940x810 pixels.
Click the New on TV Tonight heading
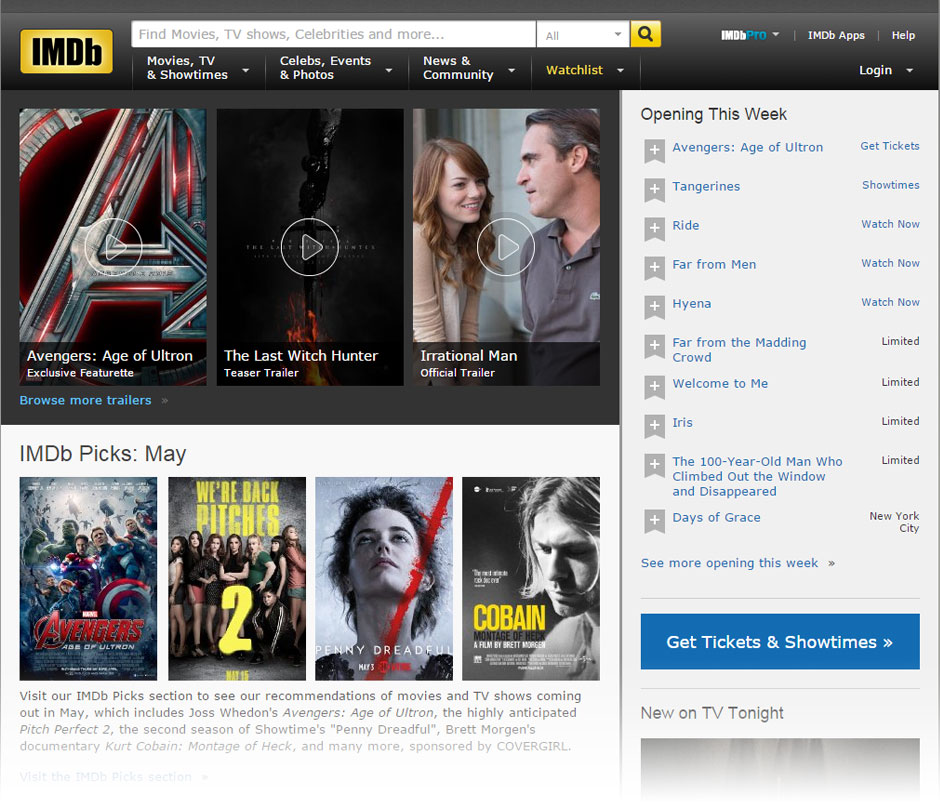(x=712, y=713)
